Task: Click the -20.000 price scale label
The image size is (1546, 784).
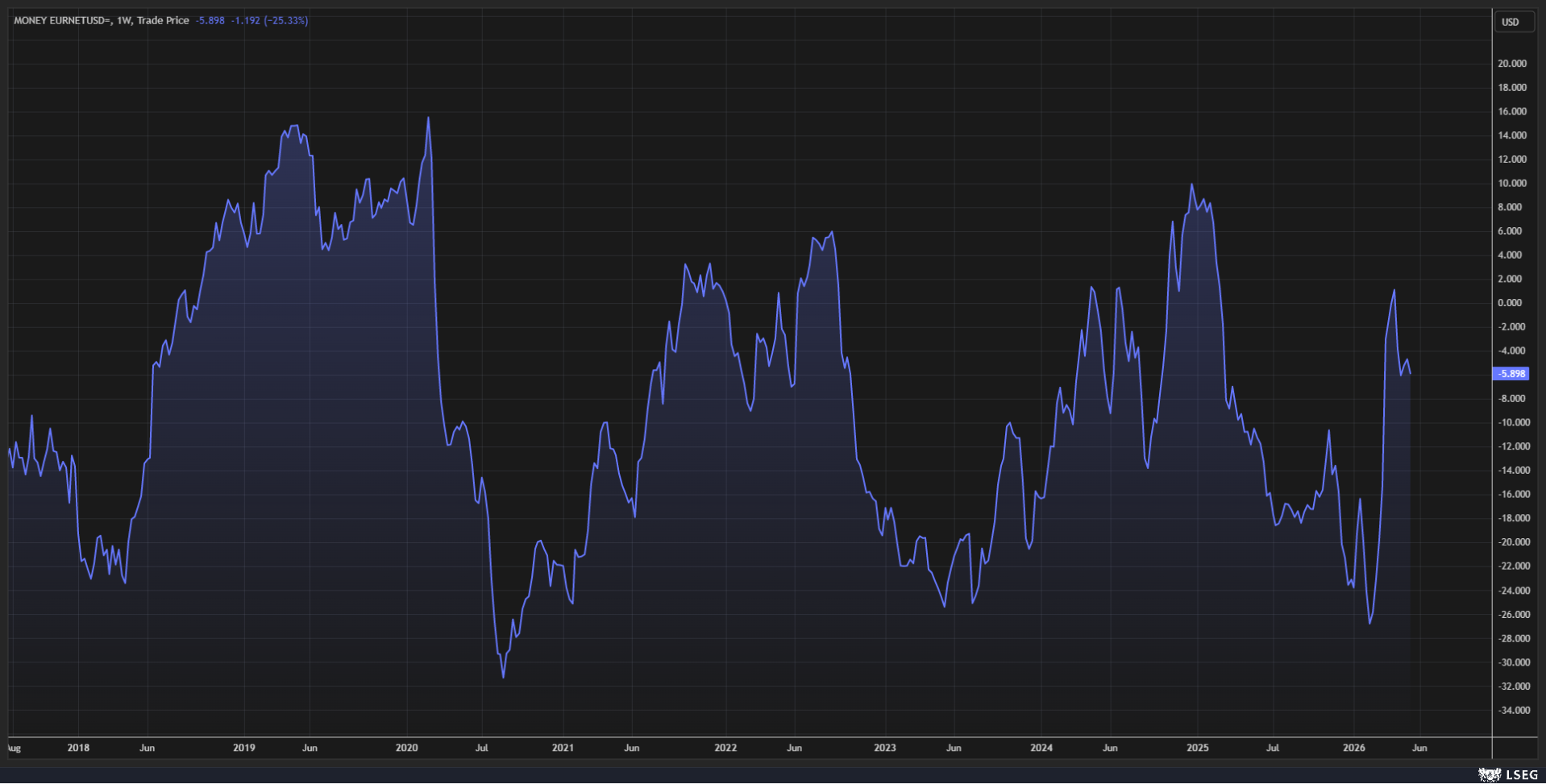Action: [x=1513, y=542]
